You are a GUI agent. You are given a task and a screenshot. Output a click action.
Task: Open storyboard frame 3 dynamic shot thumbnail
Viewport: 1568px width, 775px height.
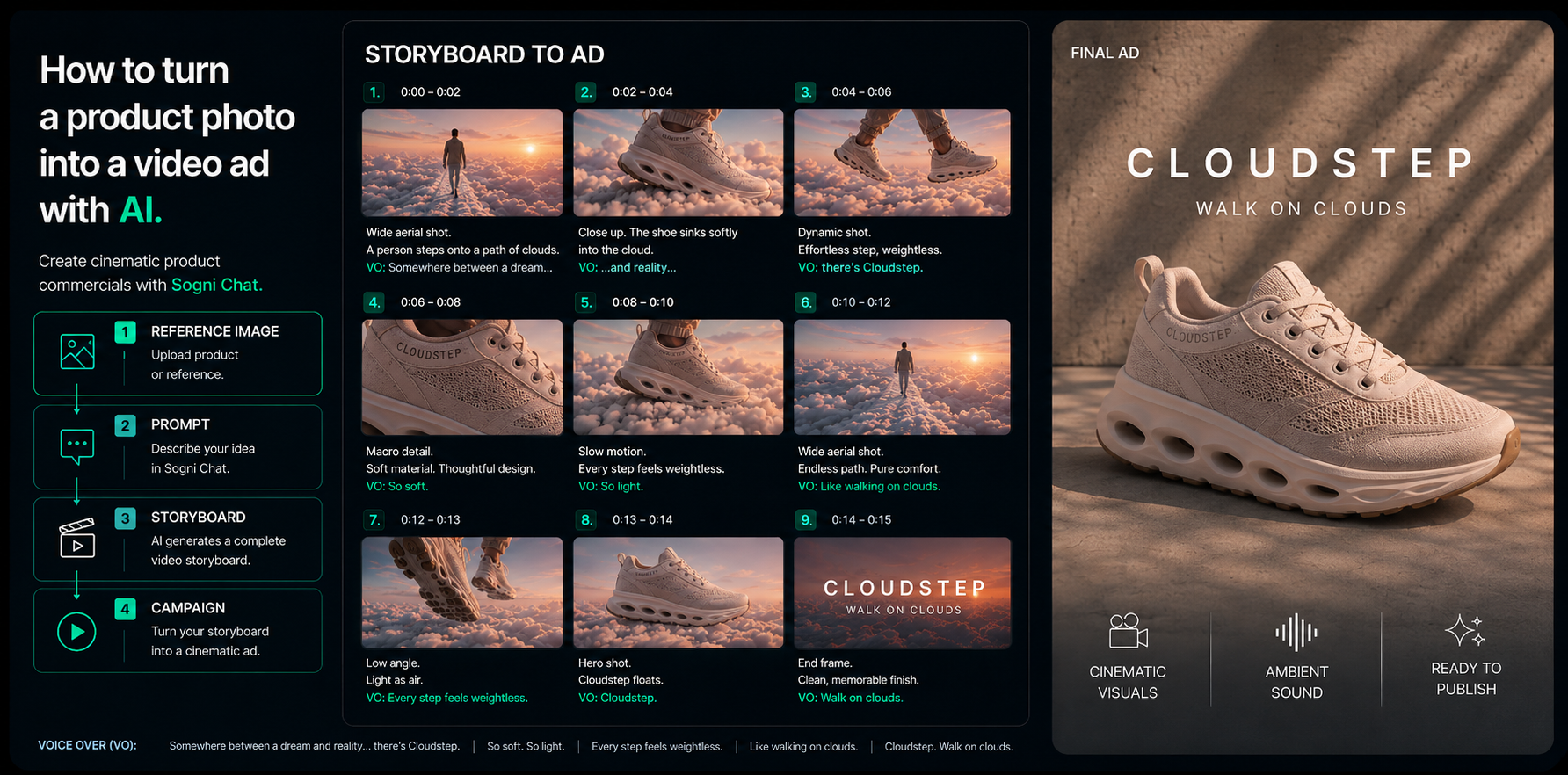(x=902, y=163)
